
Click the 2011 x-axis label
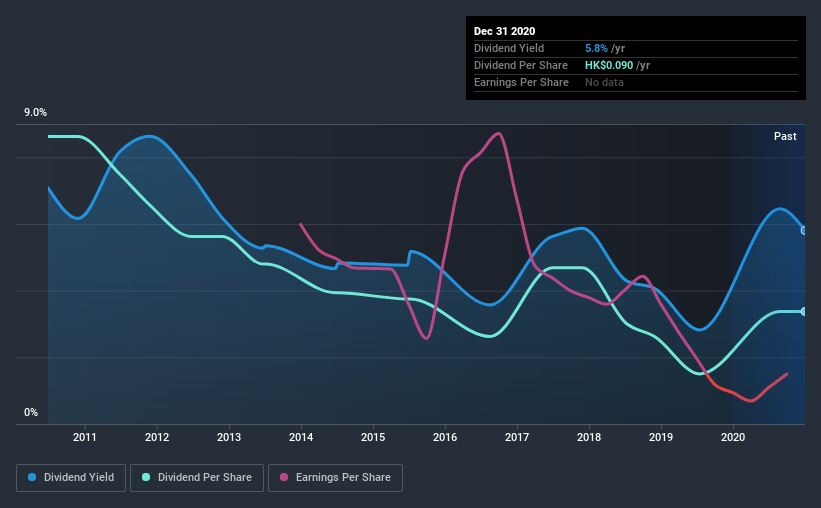click(85, 437)
